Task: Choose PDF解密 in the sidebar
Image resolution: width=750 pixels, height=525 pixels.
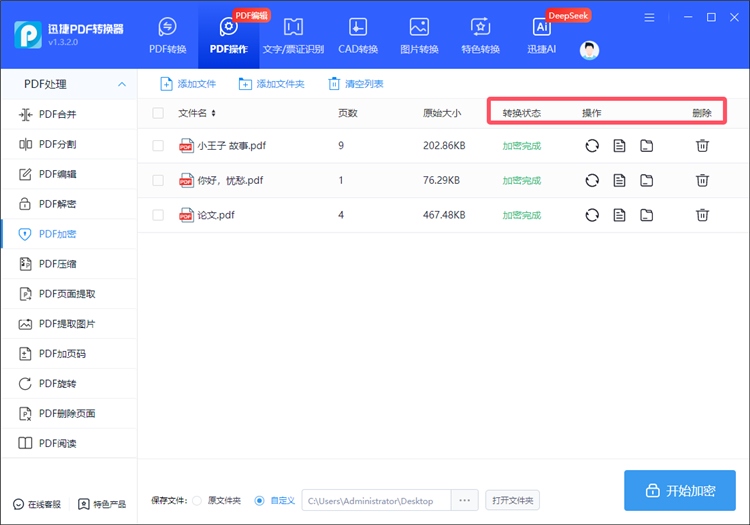Action: (x=69, y=204)
